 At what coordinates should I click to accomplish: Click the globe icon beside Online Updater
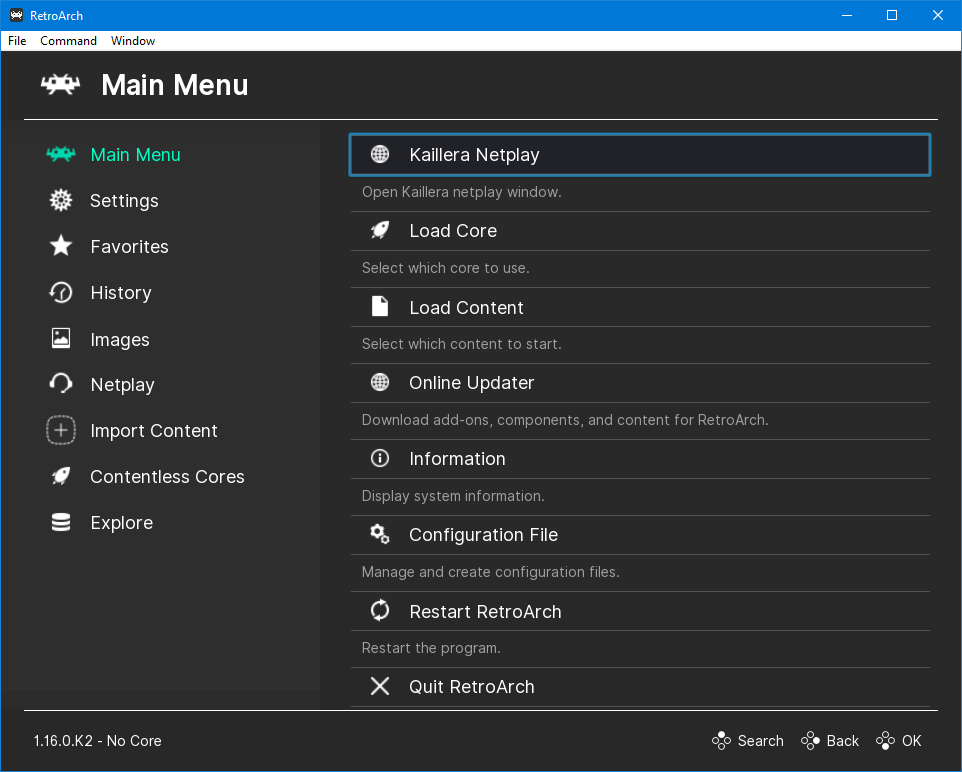380,382
